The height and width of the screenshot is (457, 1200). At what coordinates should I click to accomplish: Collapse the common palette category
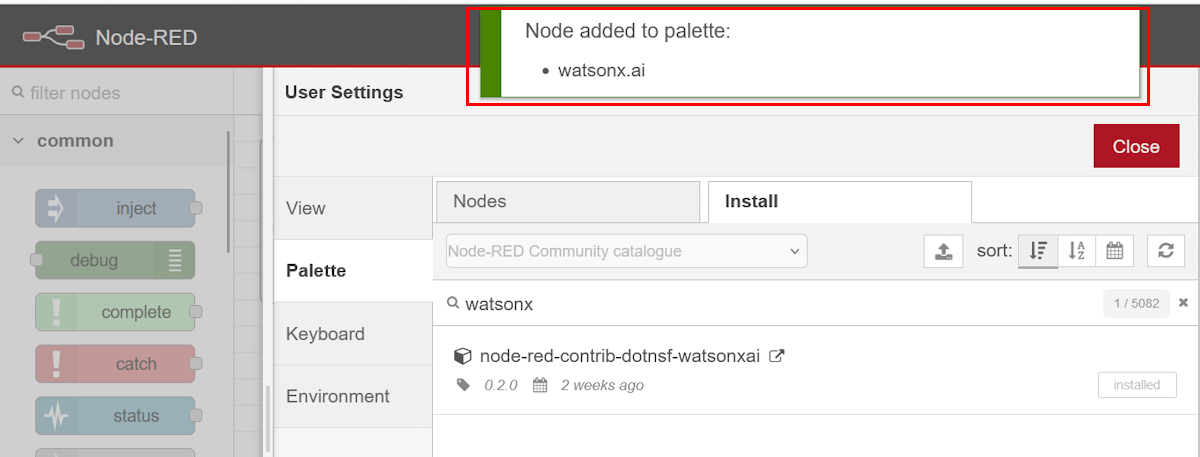coord(18,141)
